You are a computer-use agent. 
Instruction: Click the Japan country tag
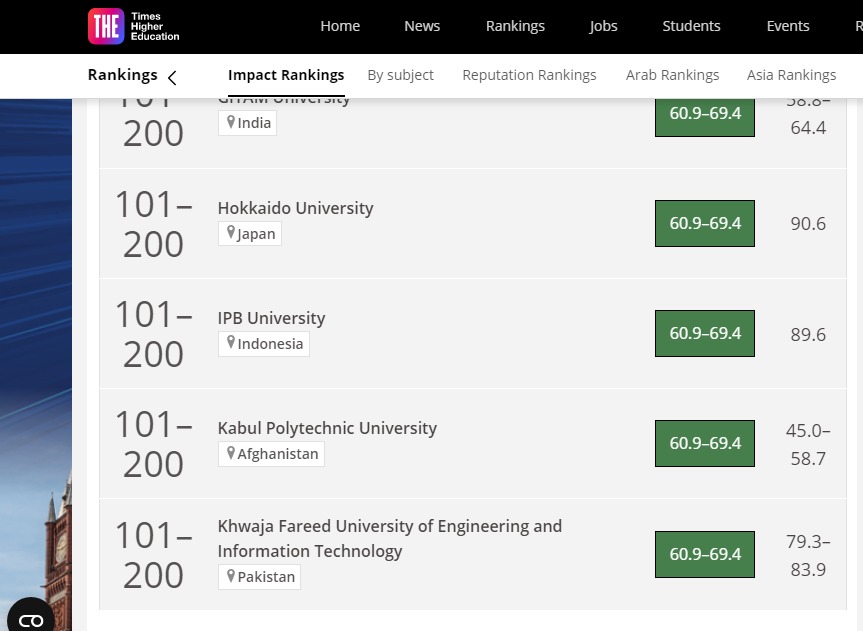(x=250, y=234)
